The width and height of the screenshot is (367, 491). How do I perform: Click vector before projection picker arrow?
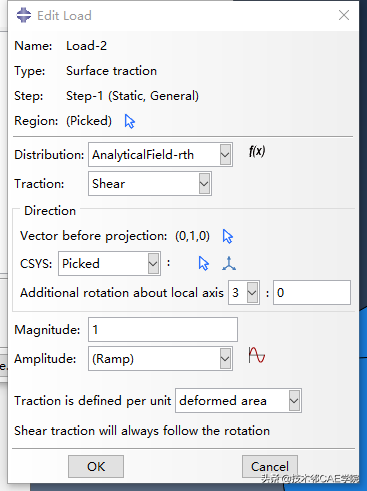pos(227,236)
